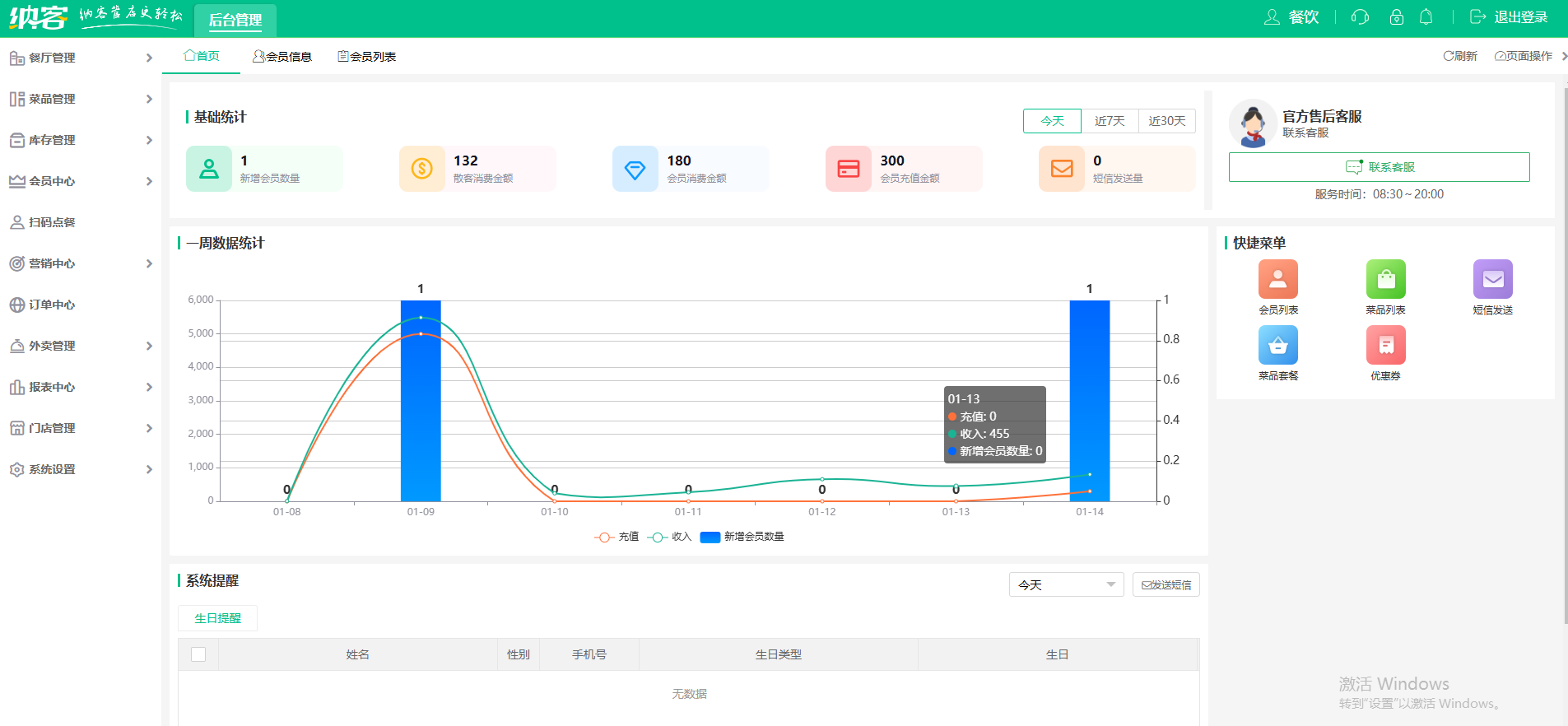Expand the 会员中心 sidebar menu
Image resolution: width=1568 pixels, height=726 pixels.
(81, 181)
